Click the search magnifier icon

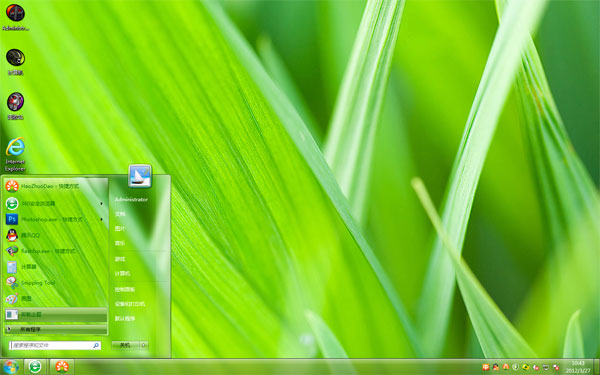pyautogui.click(x=96, y=346)
